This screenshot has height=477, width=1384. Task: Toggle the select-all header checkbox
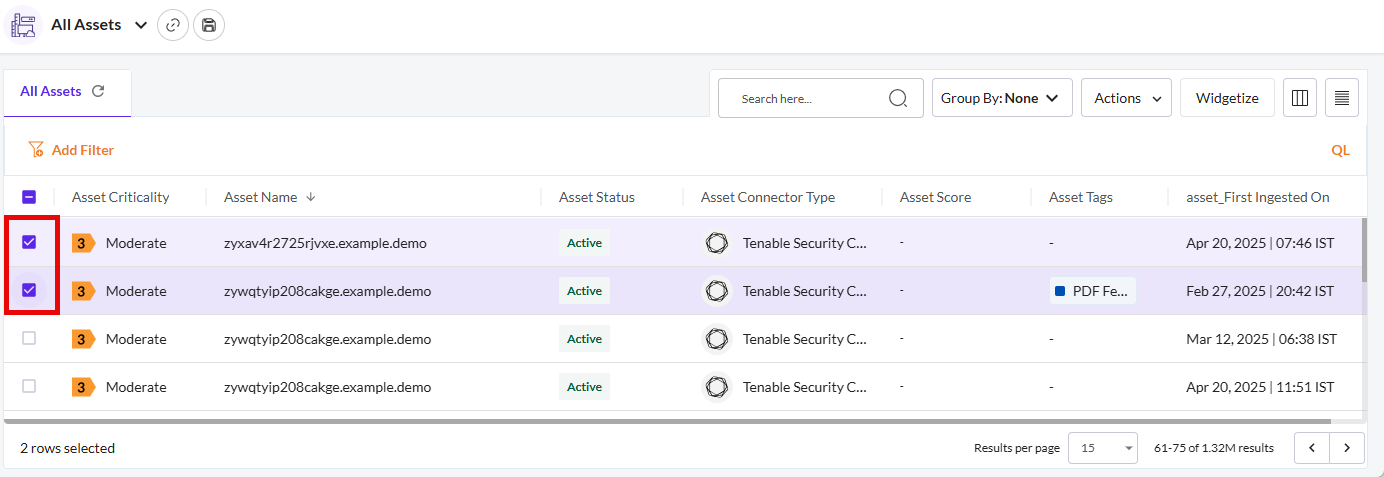pyautogui.click(x=29, y=197)
